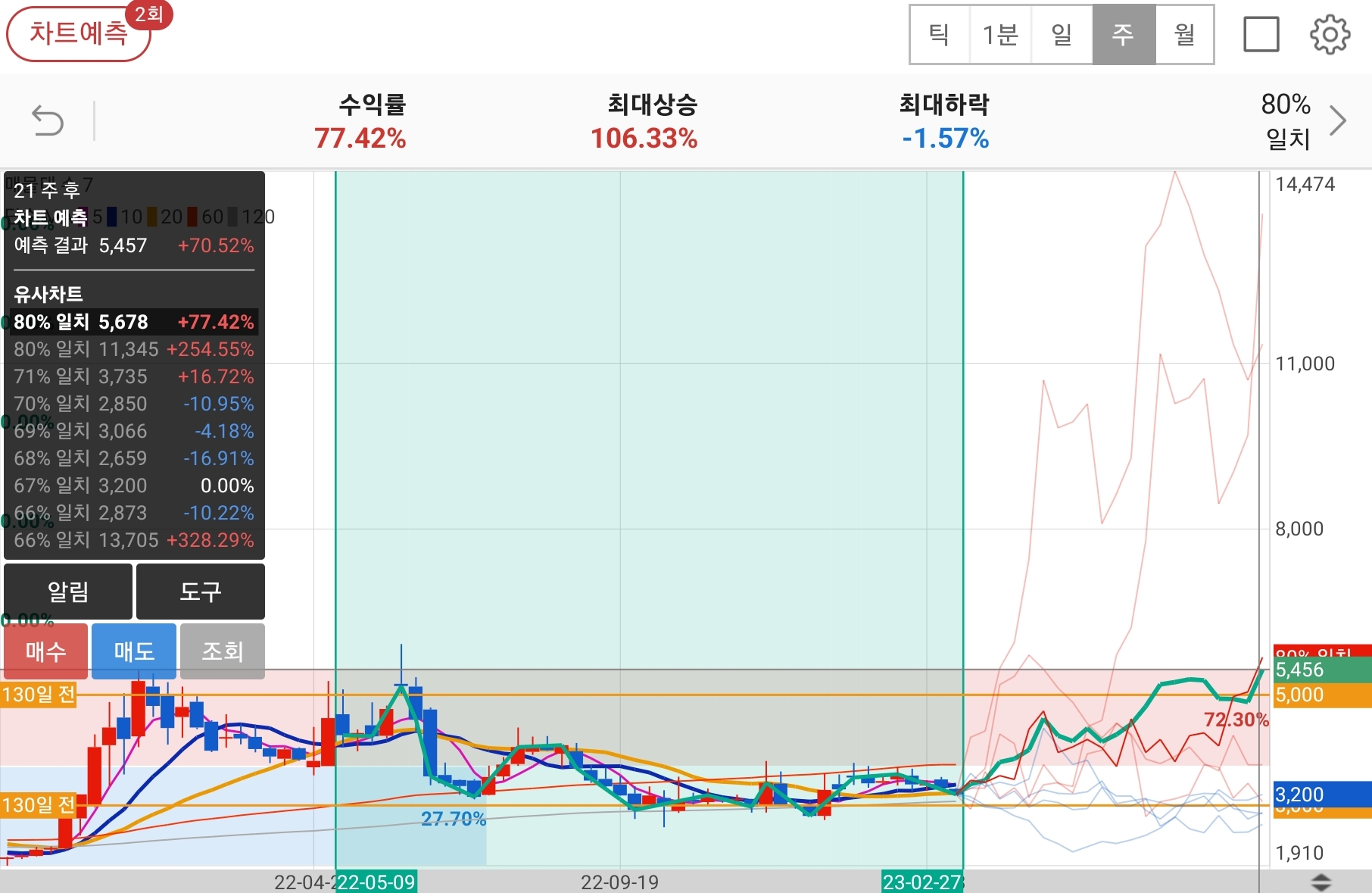Tap the green 5,456 price tag
This screenshot has height=893, width=1372.
[x=1322, y=670]
